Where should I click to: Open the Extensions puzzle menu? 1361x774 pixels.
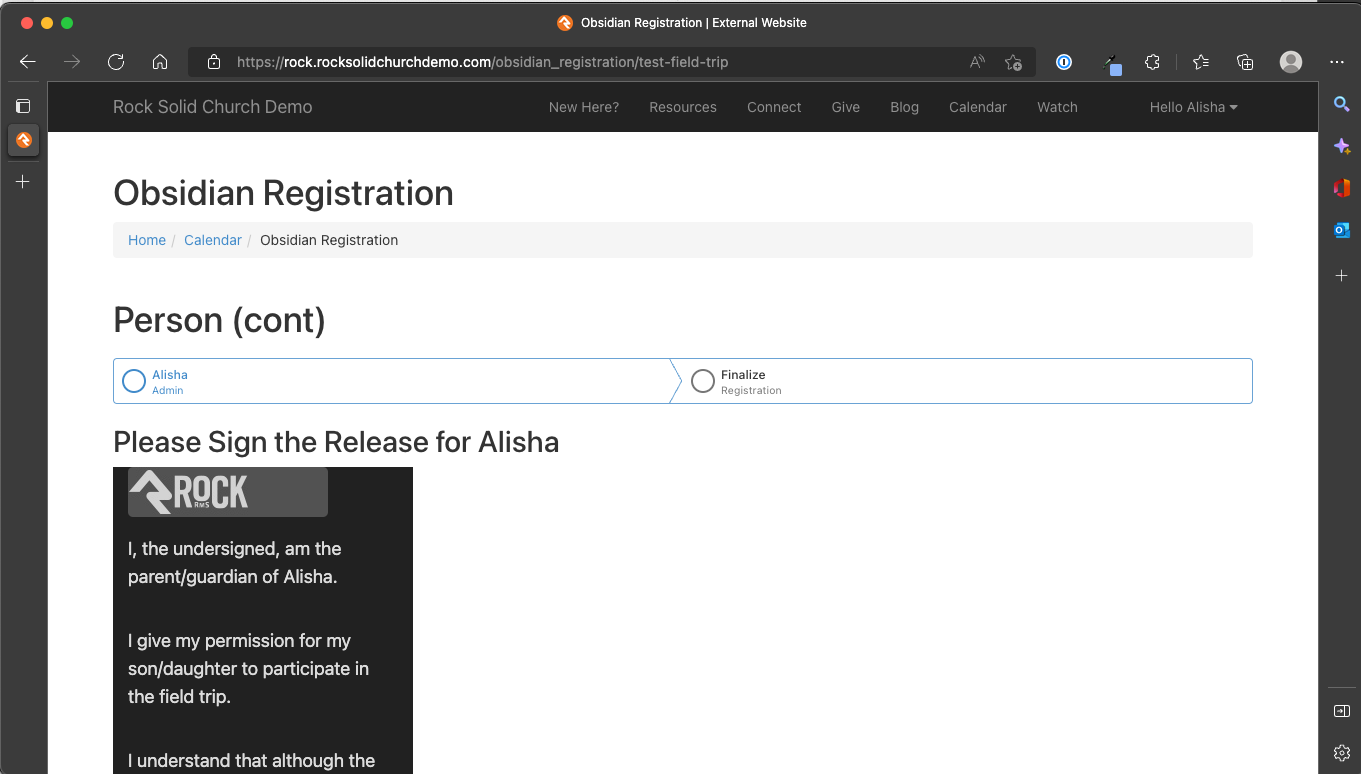click(x=1152, y=62)
